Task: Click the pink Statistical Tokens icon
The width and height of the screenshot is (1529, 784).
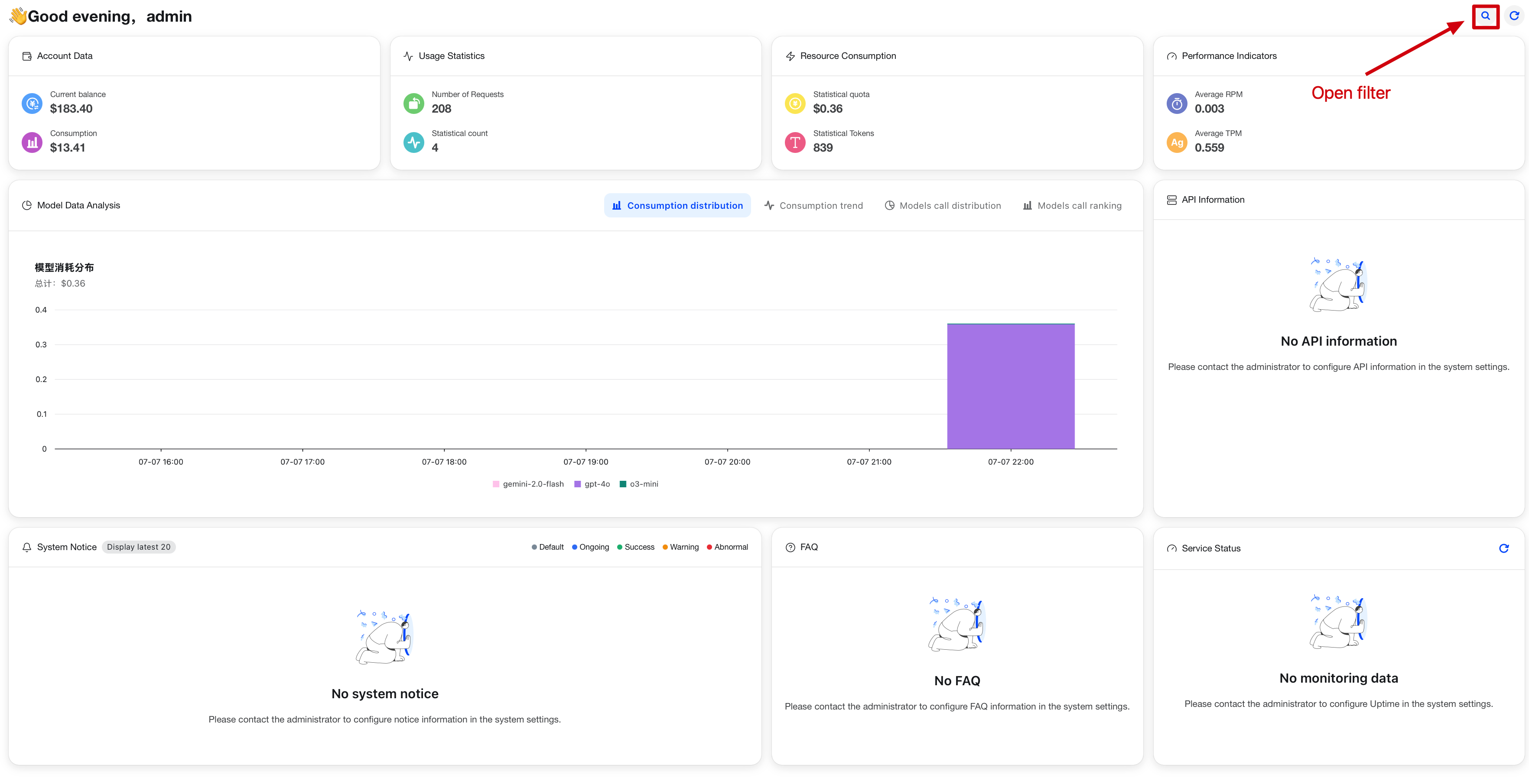Action: pos(795,143)
